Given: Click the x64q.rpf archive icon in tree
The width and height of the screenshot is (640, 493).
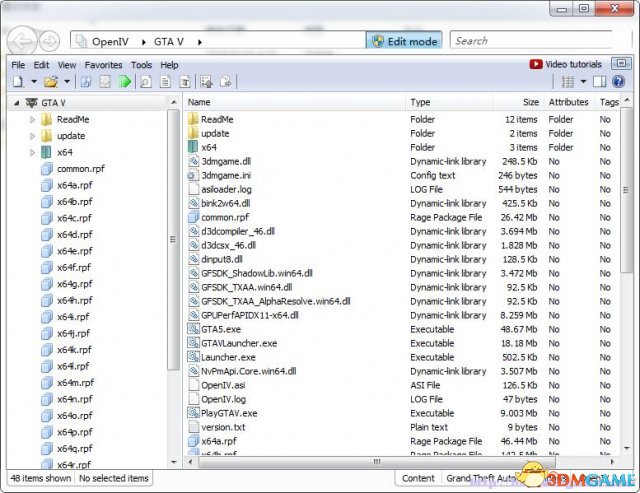Looking at the screenshot, I should 47,449.
